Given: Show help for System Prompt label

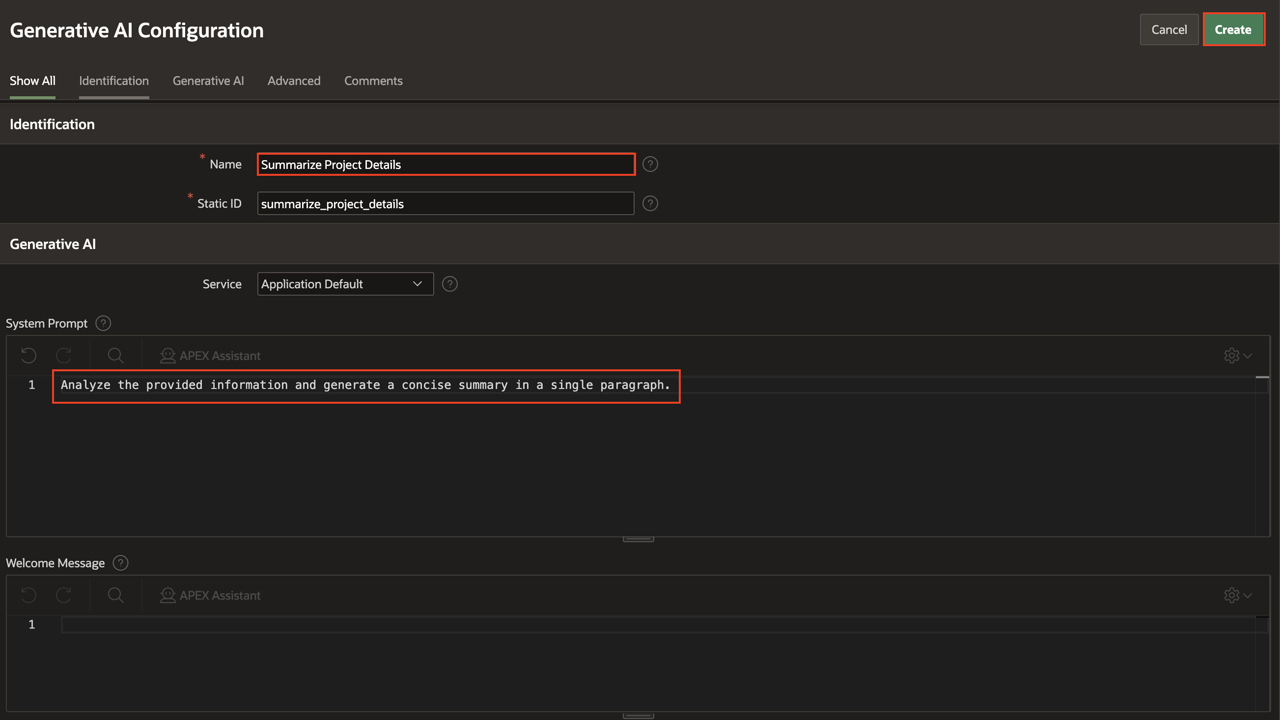Looking at the screenshot, I should [103, 323].
